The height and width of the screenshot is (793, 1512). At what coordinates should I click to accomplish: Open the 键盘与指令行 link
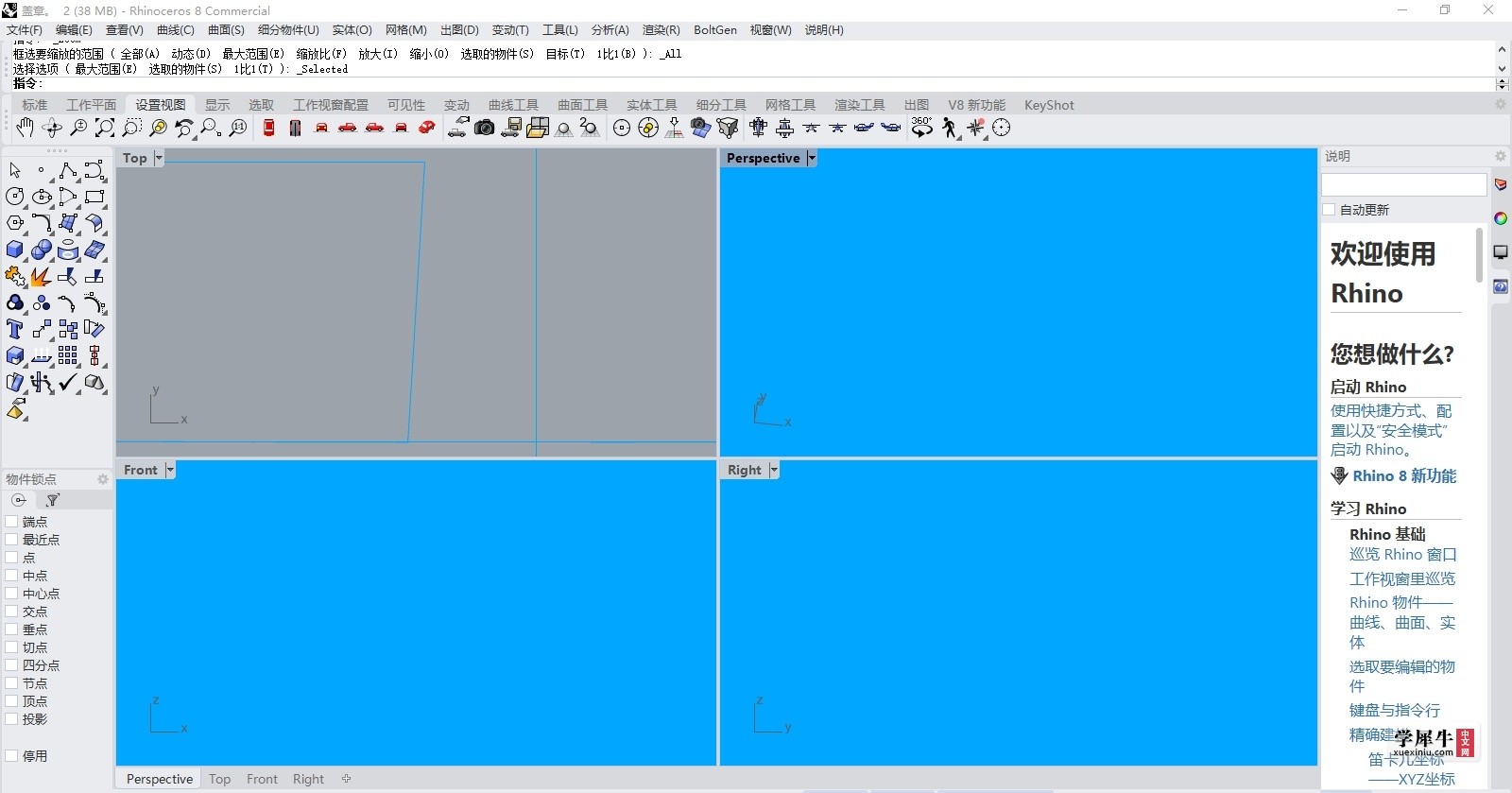(1395, 710)
